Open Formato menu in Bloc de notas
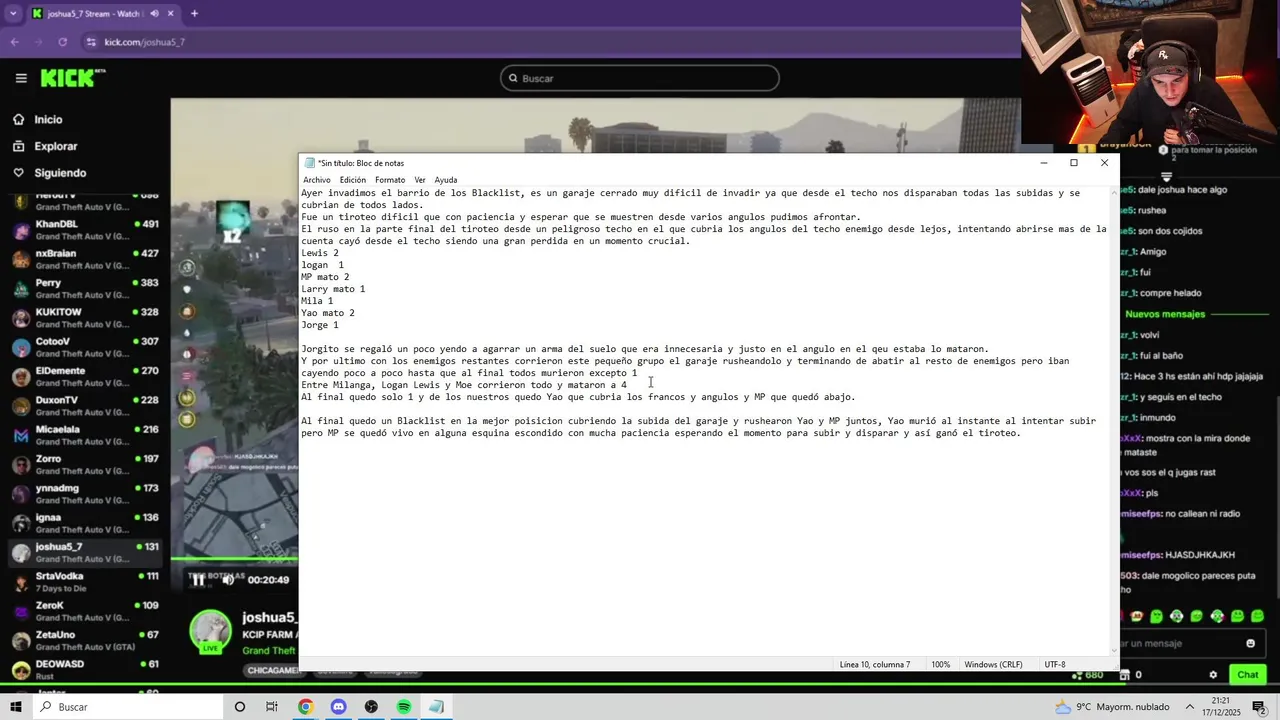Image resolution: width=1280 pixels, height=720 pixels. (390, 180)
